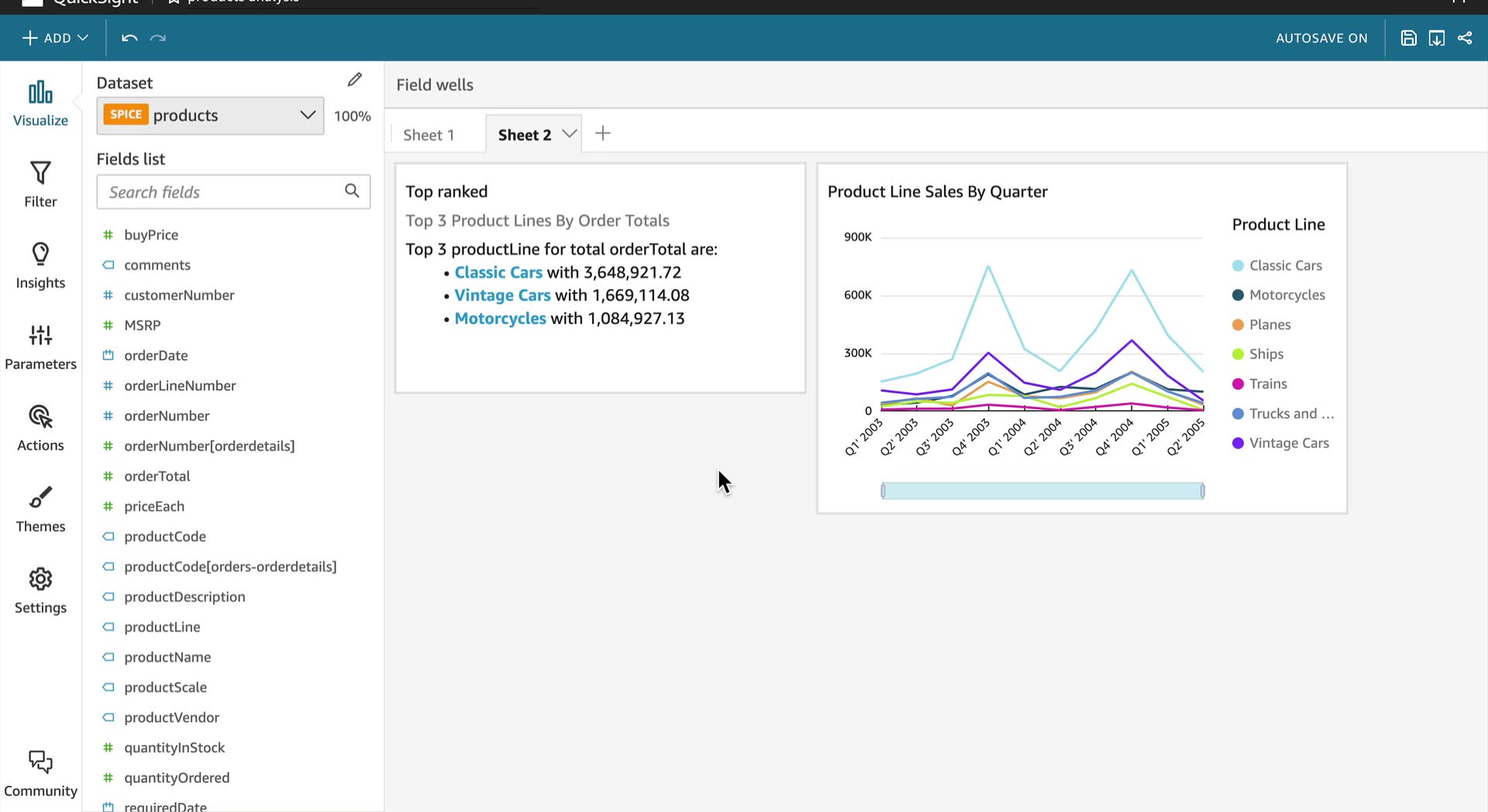Open the Settings panel
The width and height of the screenshot is (1488, 812).
[x=40, y=591]
